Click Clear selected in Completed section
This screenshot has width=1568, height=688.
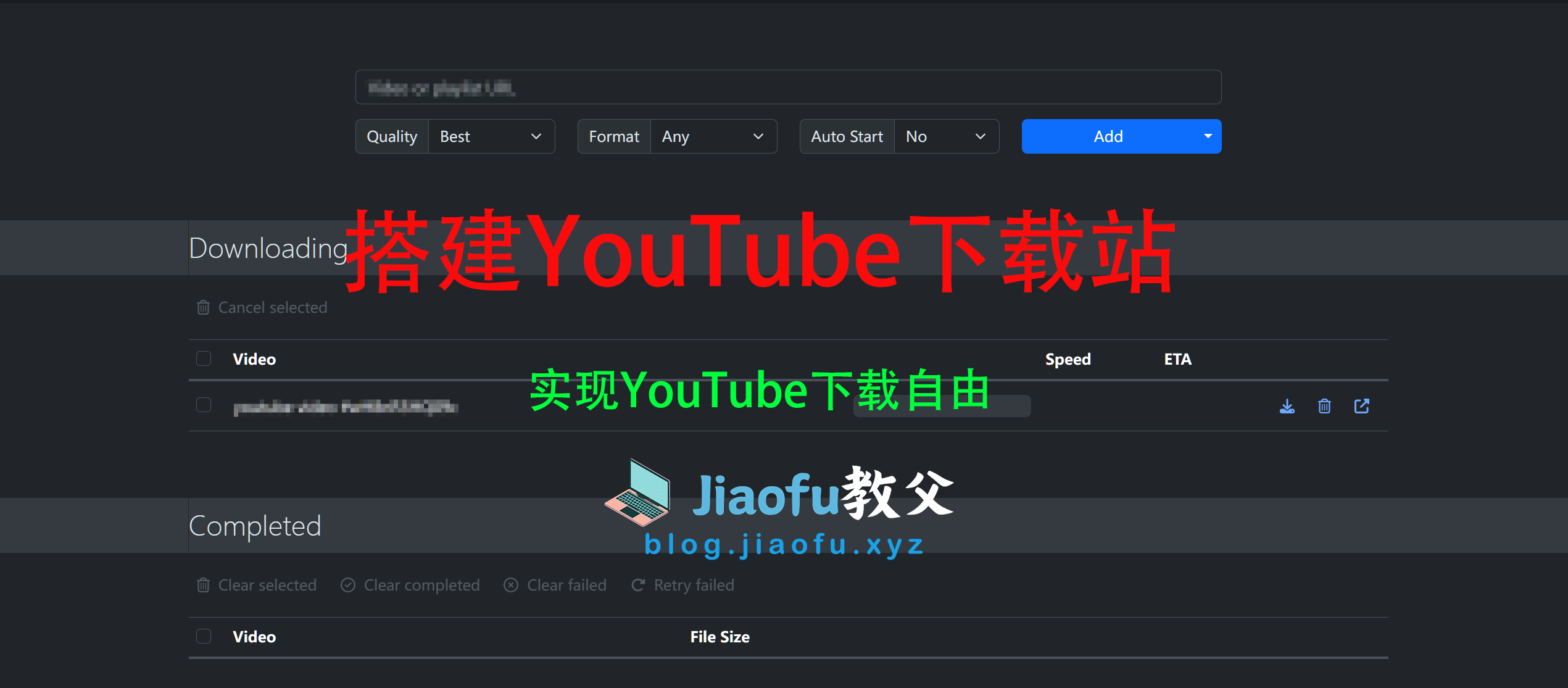click(257, 585)
